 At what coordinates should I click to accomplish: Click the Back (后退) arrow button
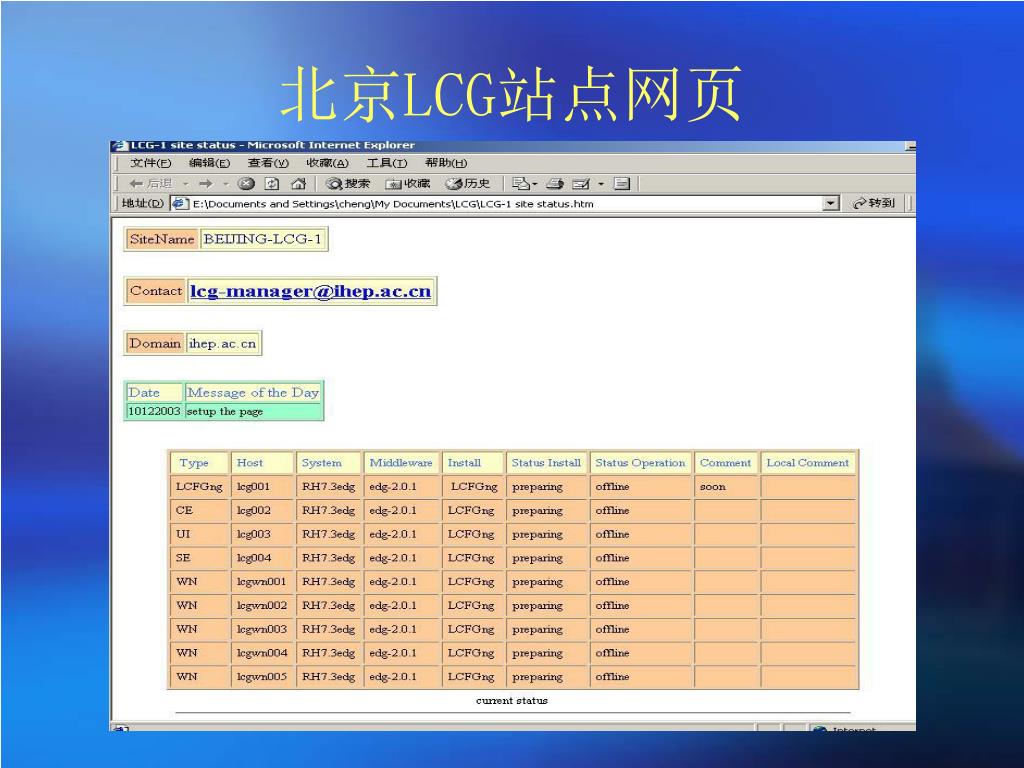pos(150,184)
